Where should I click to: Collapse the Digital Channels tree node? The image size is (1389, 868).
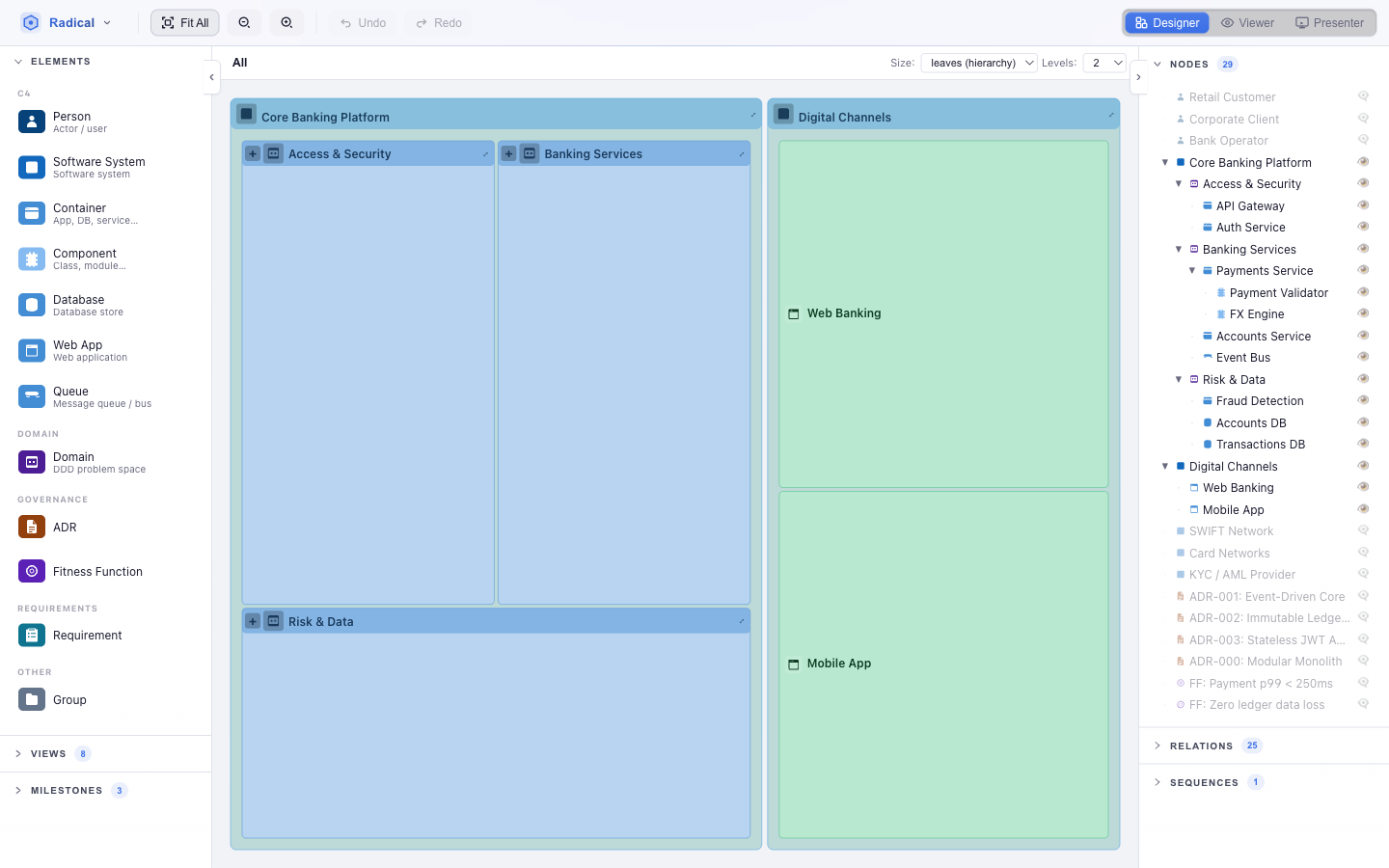pos(1165,466)
